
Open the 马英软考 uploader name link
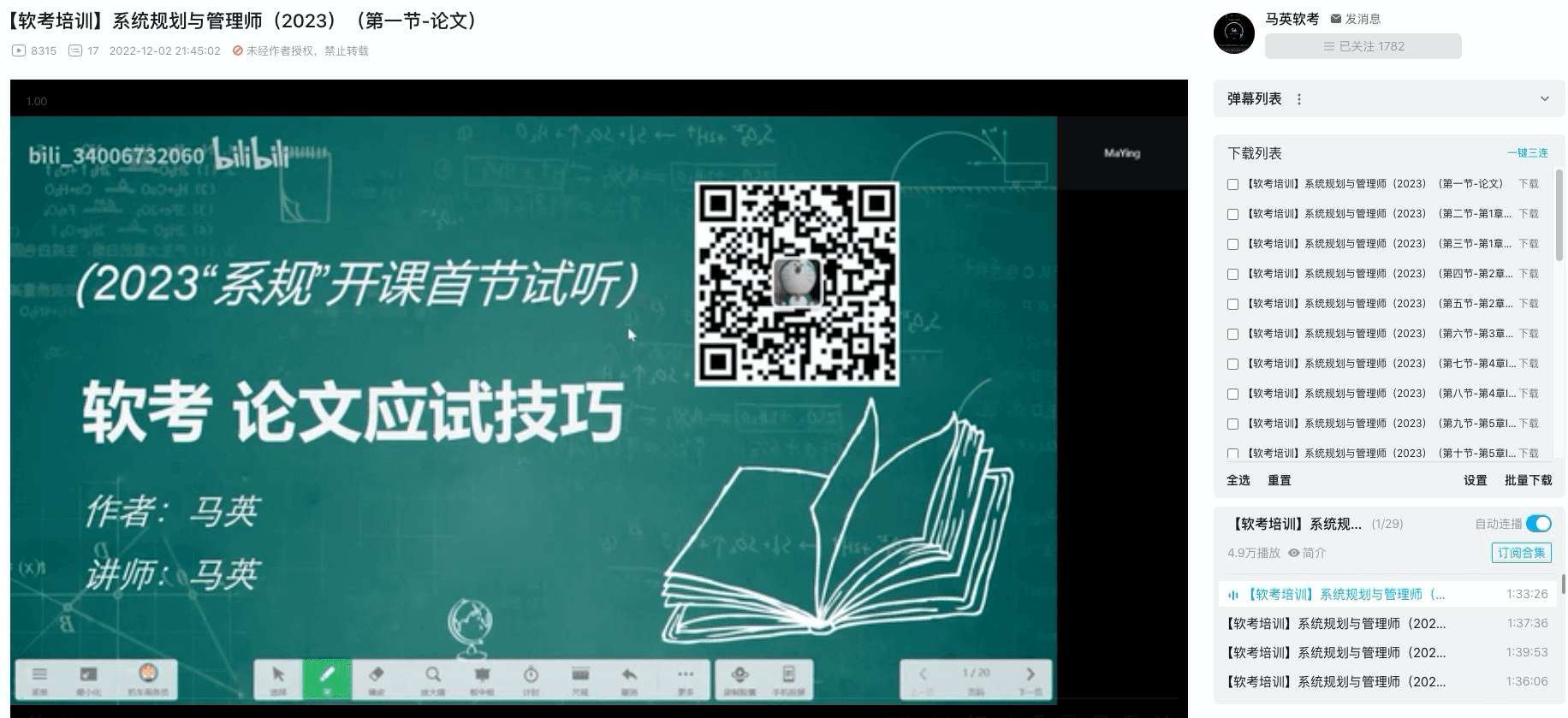point(1292,19)
